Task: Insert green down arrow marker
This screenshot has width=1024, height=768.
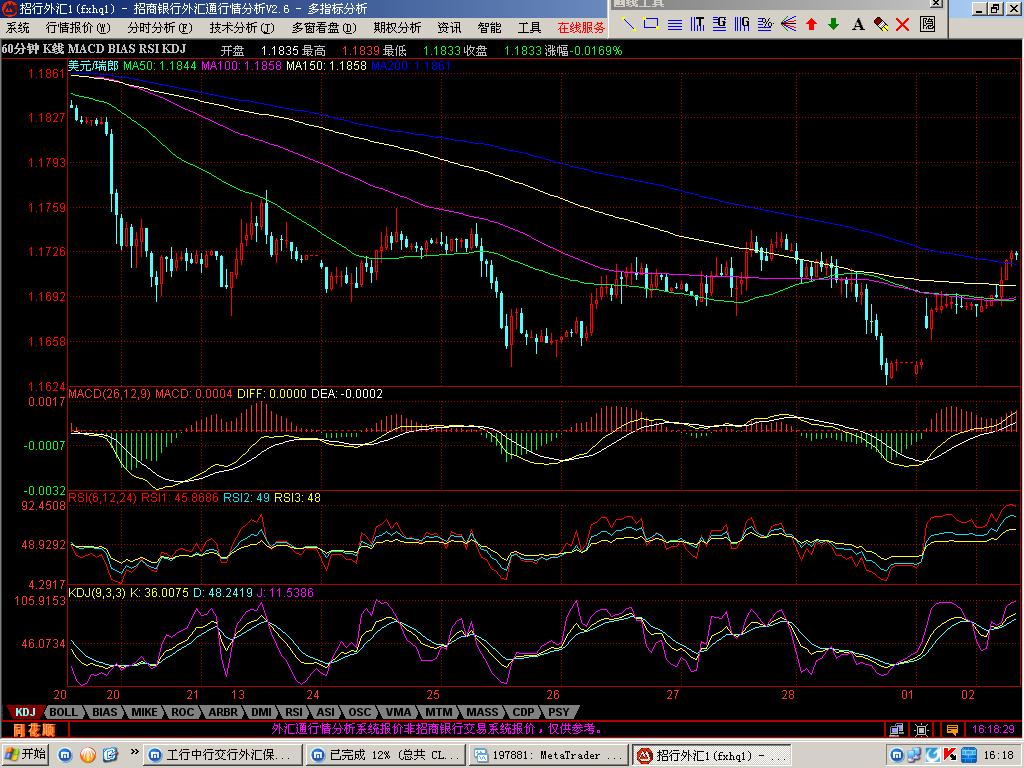Action: 833,24
